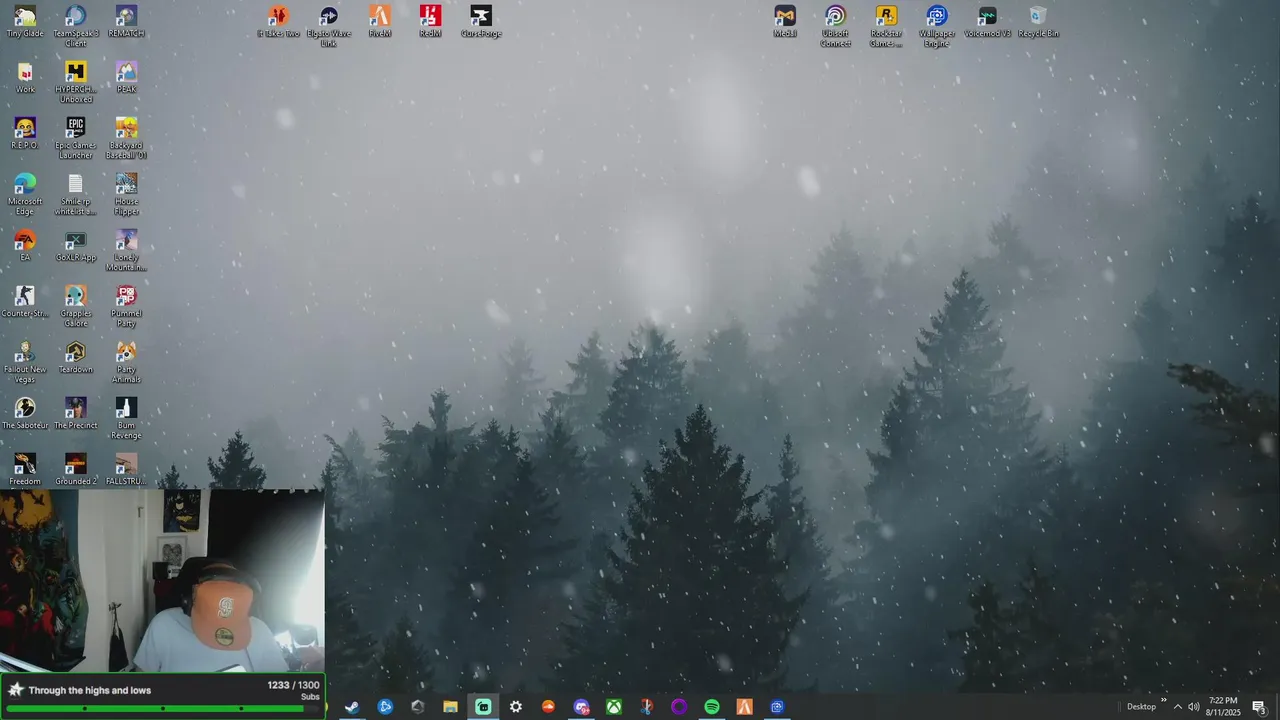1280x720 pixels.
Task: Select the Fallout New Vegas shortcut
Action: [25, 362]
